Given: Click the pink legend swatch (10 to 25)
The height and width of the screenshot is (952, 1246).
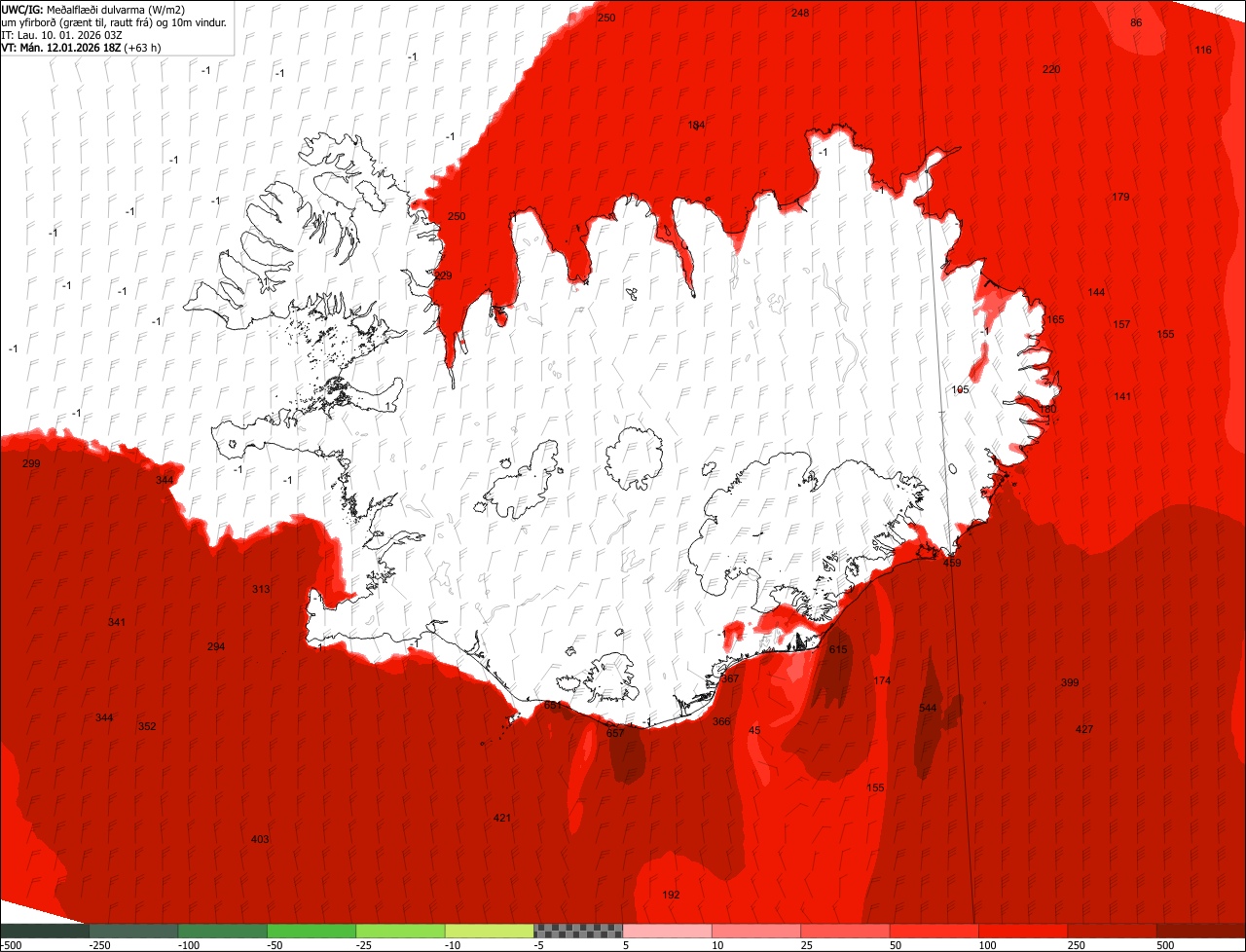Looking at the screenshot, I should [756, 931].
